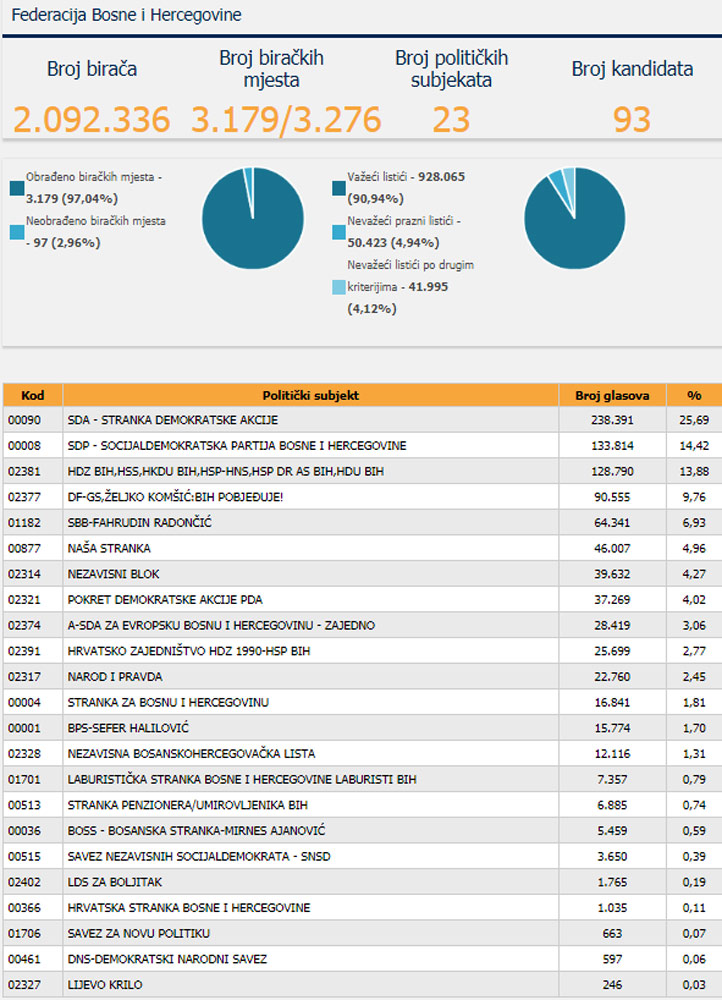722x1000 pixels.
Task: Select POKRET DEMOKRATSKE AKCIJE PDA
Action: [165, 599]
